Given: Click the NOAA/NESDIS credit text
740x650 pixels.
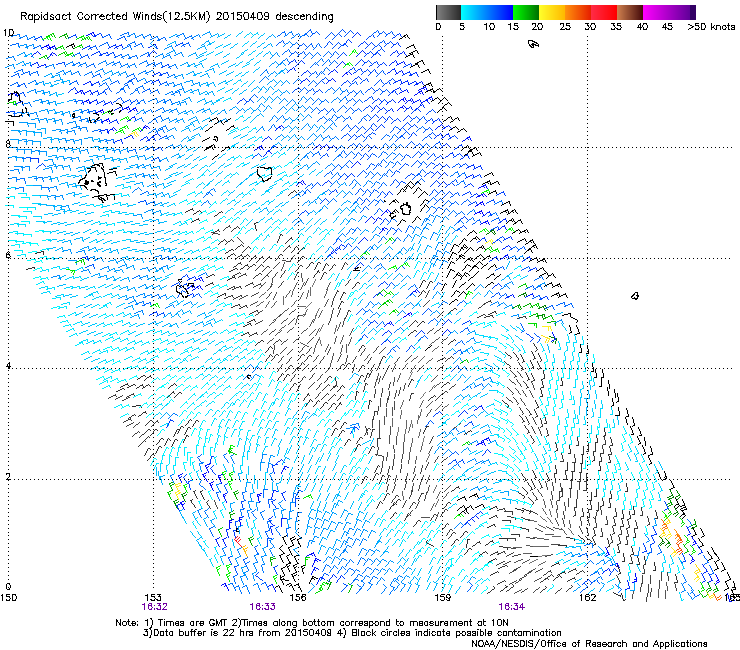Looking at the screenshot, I should (x=589, y=644).
